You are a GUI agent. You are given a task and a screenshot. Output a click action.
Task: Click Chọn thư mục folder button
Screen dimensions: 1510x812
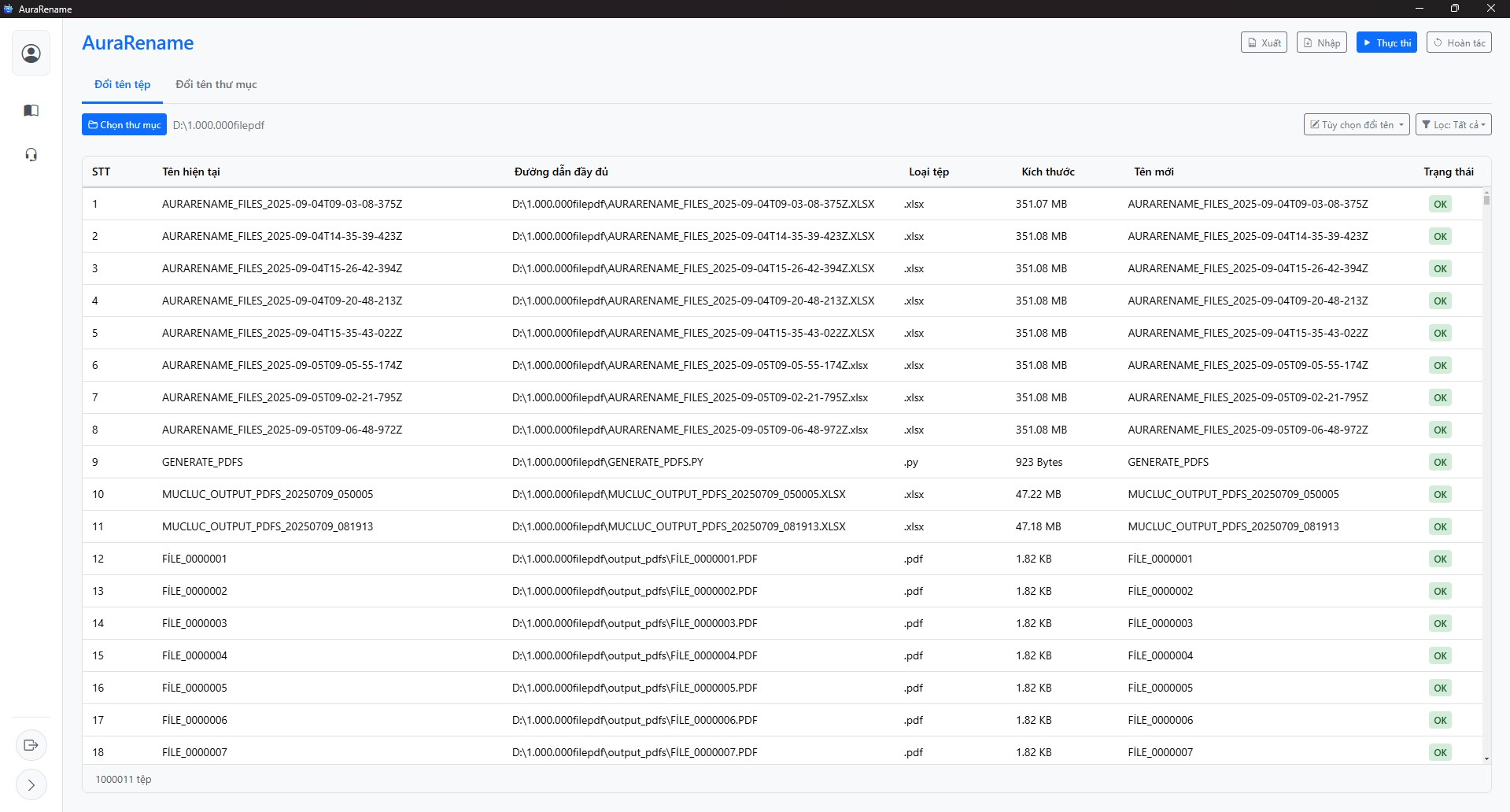pos(124,124)
